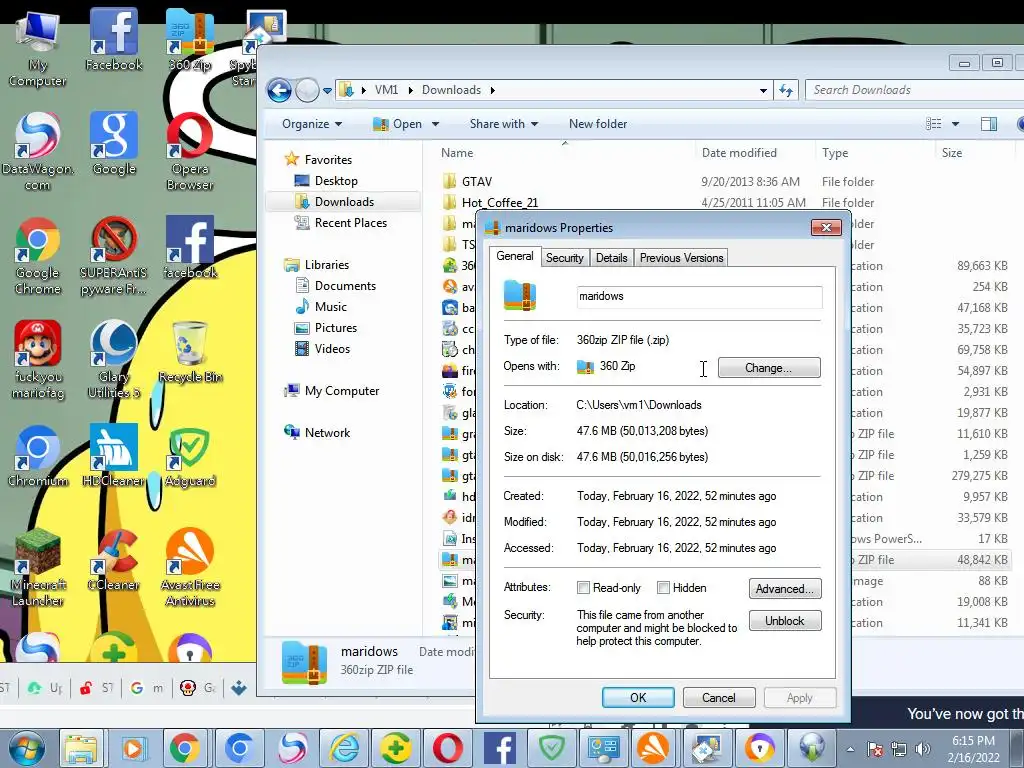Open the Facebook desktop shortcut in the top row
The image size is (1024, 768).
pos(114,39)
